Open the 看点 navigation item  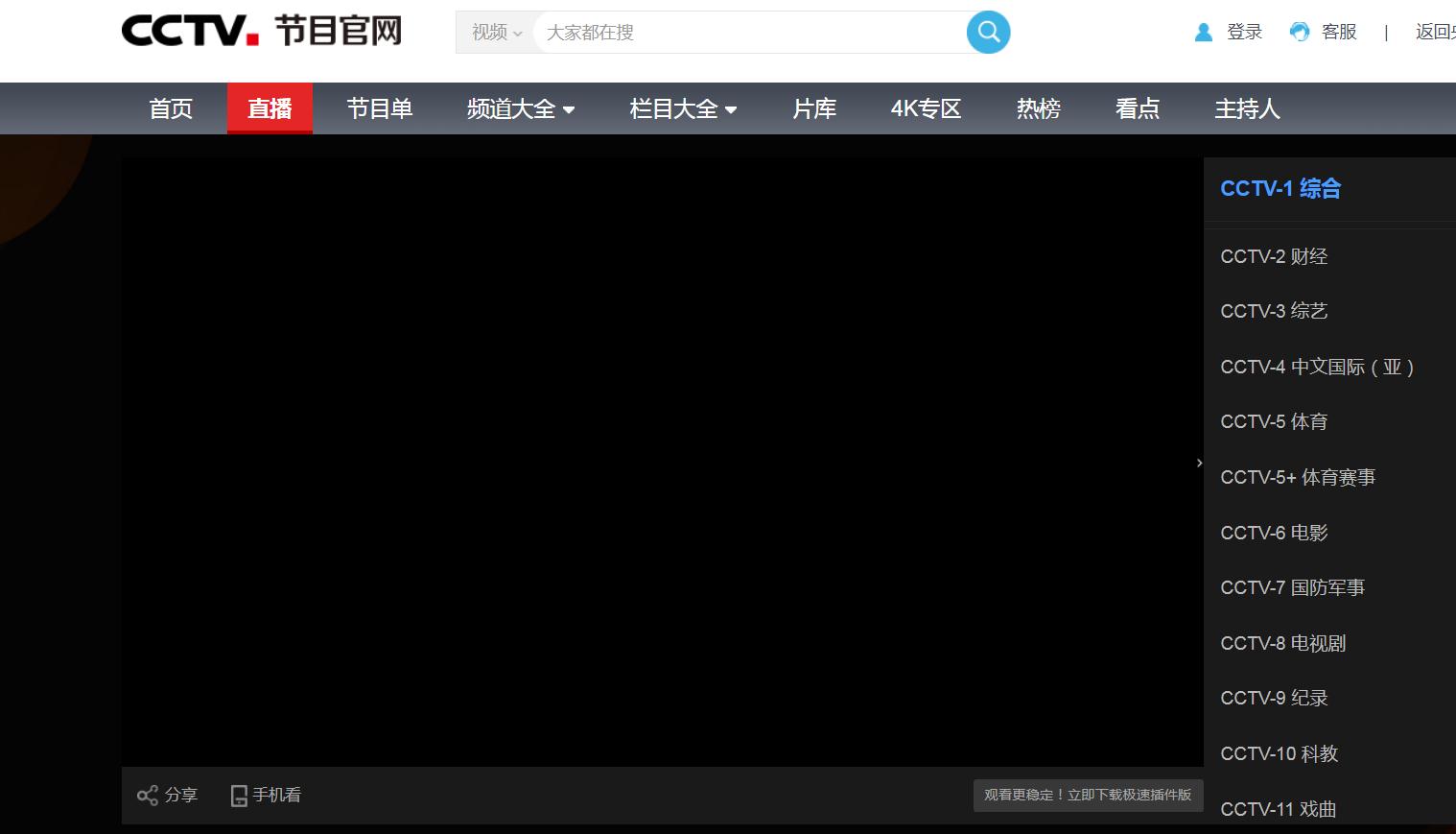pyautogui.click(x=1138, y=108)
